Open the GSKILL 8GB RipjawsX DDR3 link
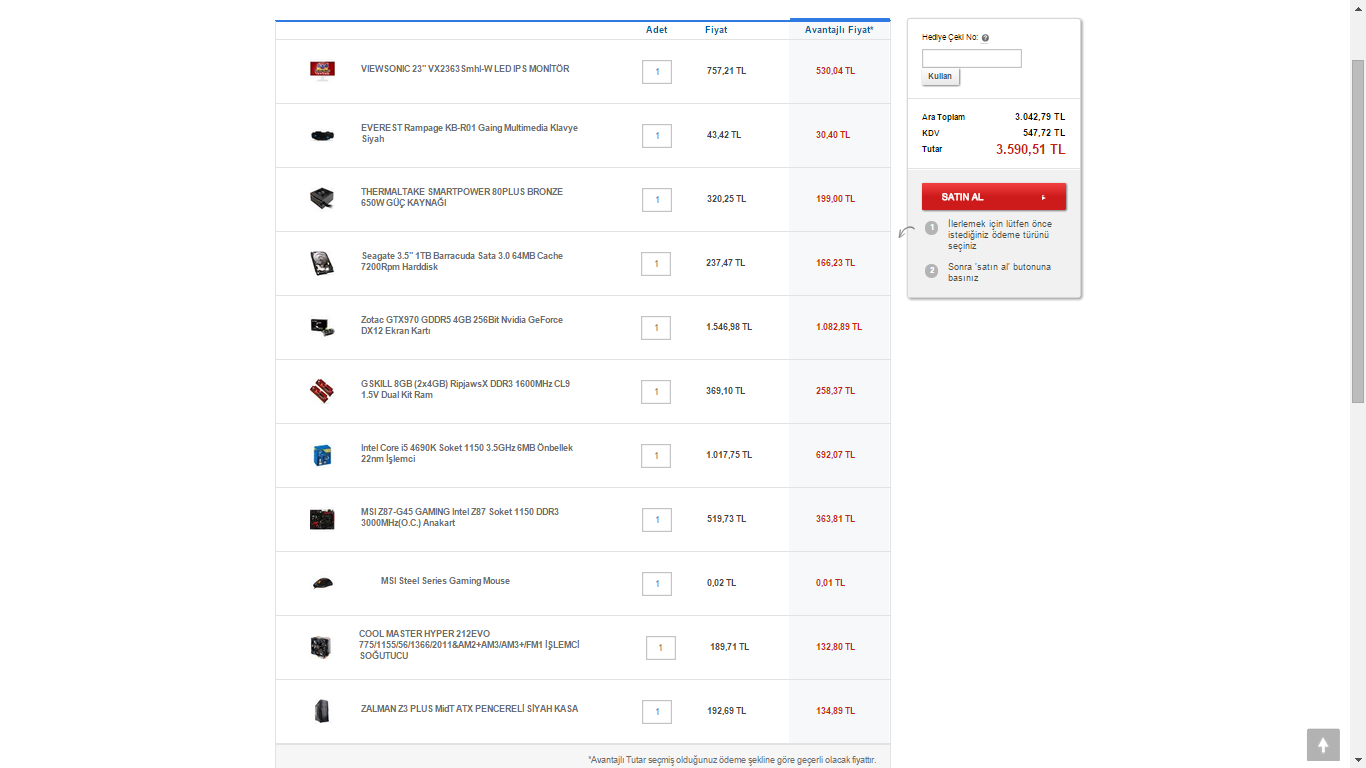The image size is (1366, 768). click(465, 389)
